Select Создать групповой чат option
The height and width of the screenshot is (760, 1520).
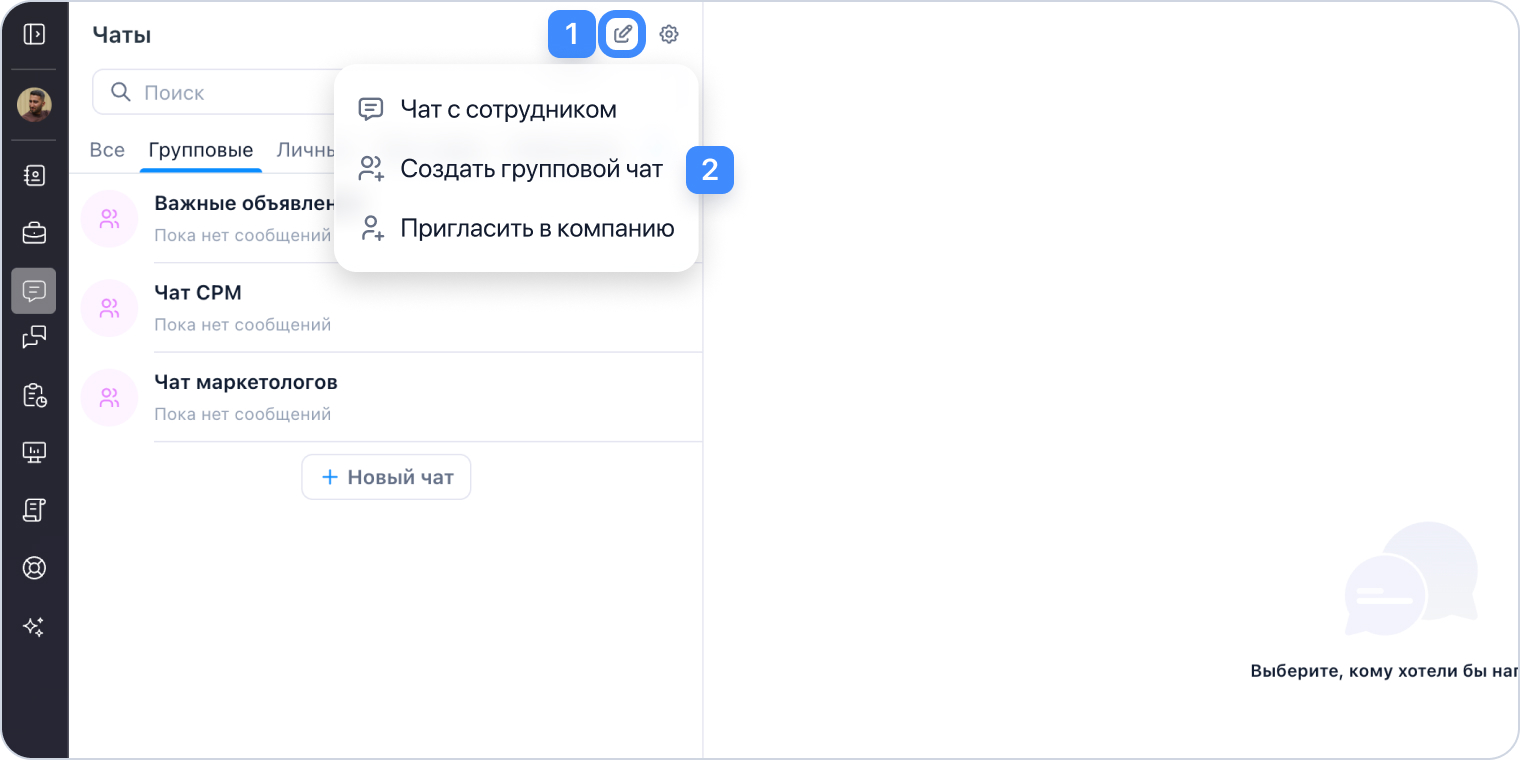click(531, 169)
